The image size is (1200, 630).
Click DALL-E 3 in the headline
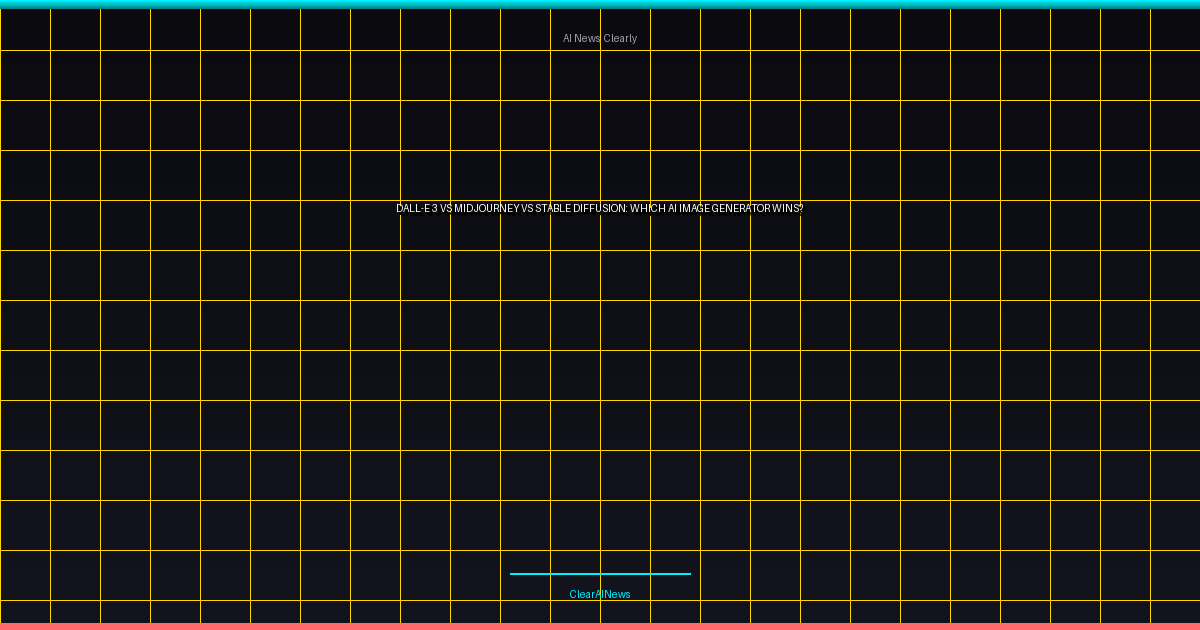[x=416, y=209]
